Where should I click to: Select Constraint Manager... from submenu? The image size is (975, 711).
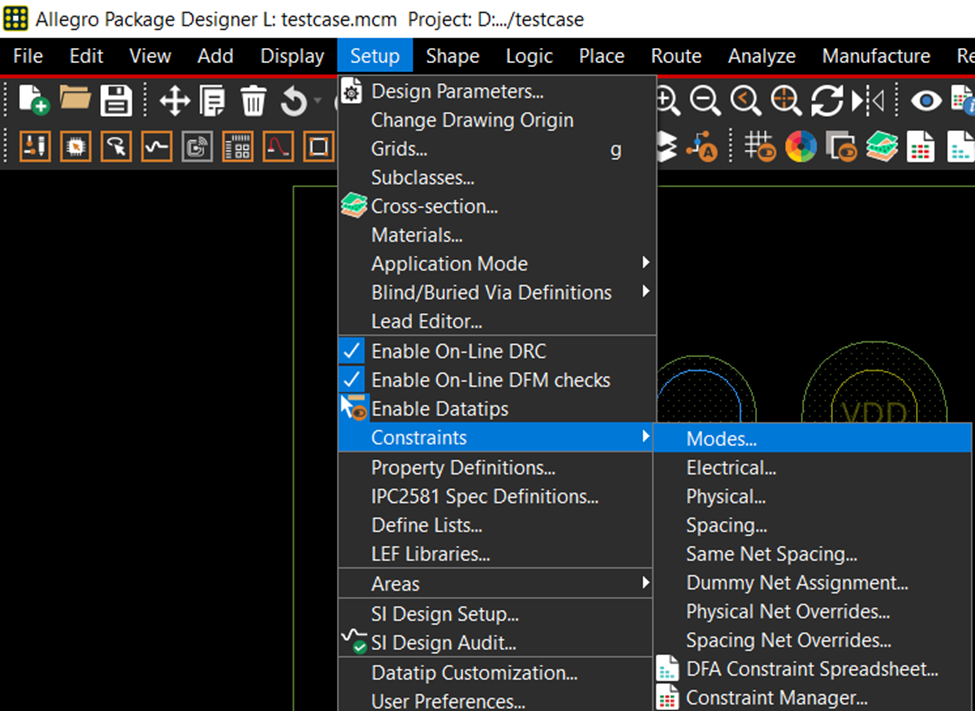point(776,698)
